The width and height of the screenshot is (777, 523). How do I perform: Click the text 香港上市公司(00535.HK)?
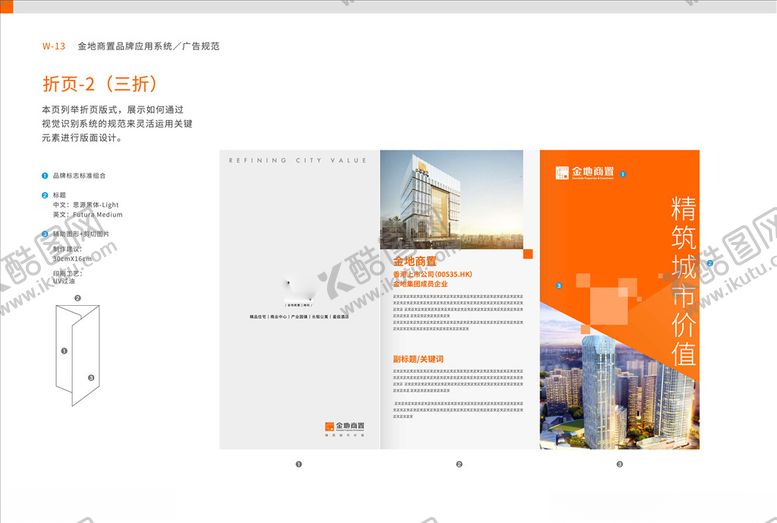click(433, 274)
